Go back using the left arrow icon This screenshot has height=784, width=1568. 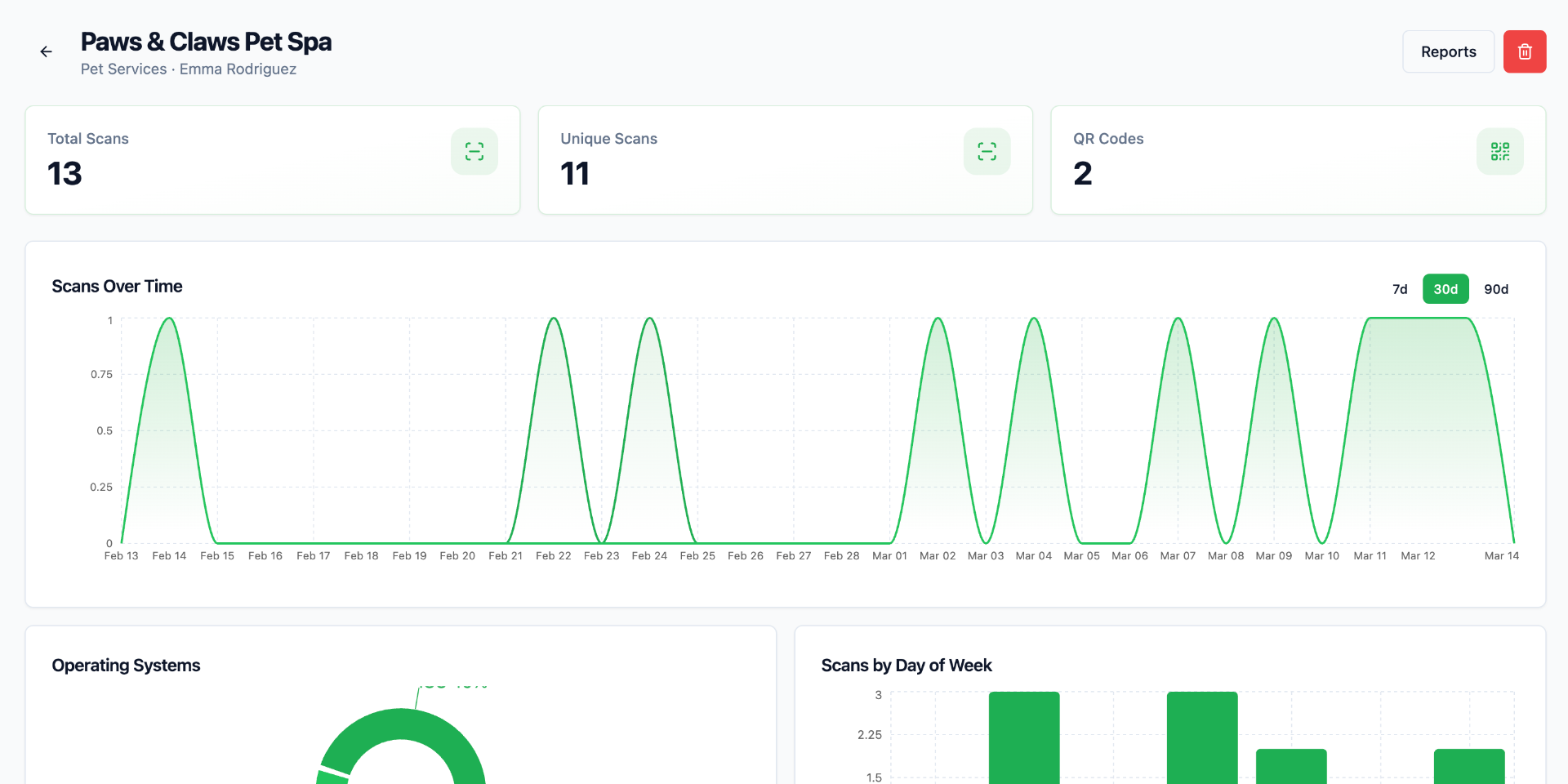tap(47, 51)
